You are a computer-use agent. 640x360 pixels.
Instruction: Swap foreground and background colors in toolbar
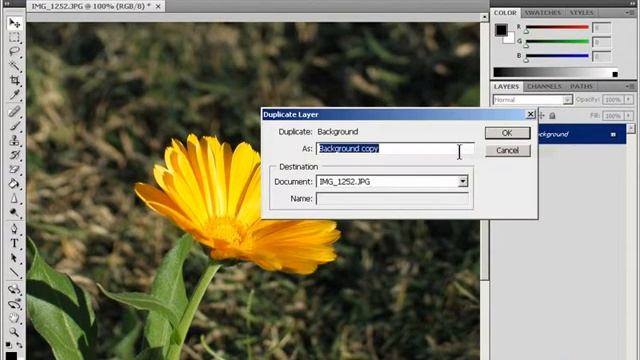(x=19, y=345)
